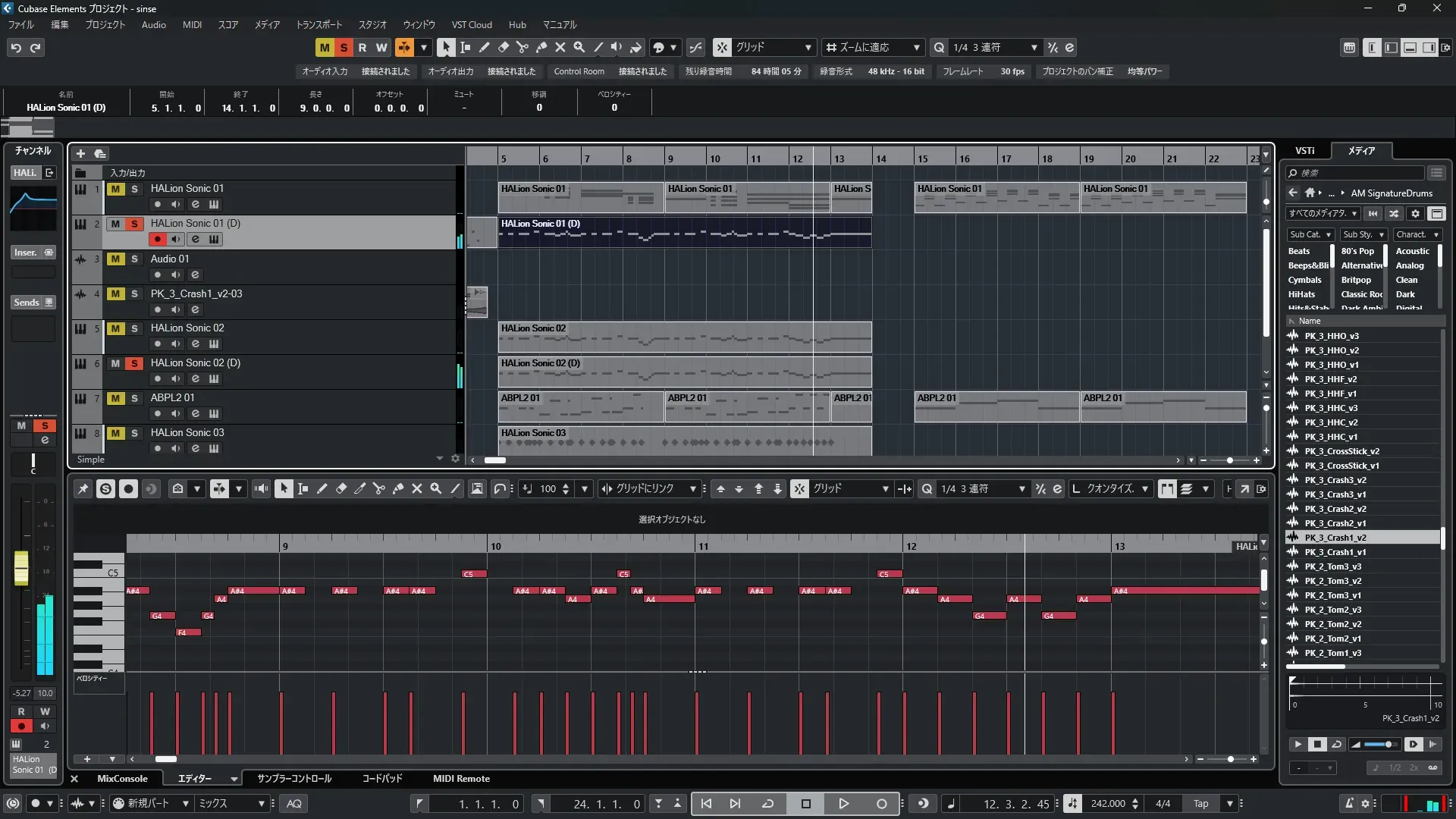Open the Sub Cat. filter dropdown

coord(1310,235)
